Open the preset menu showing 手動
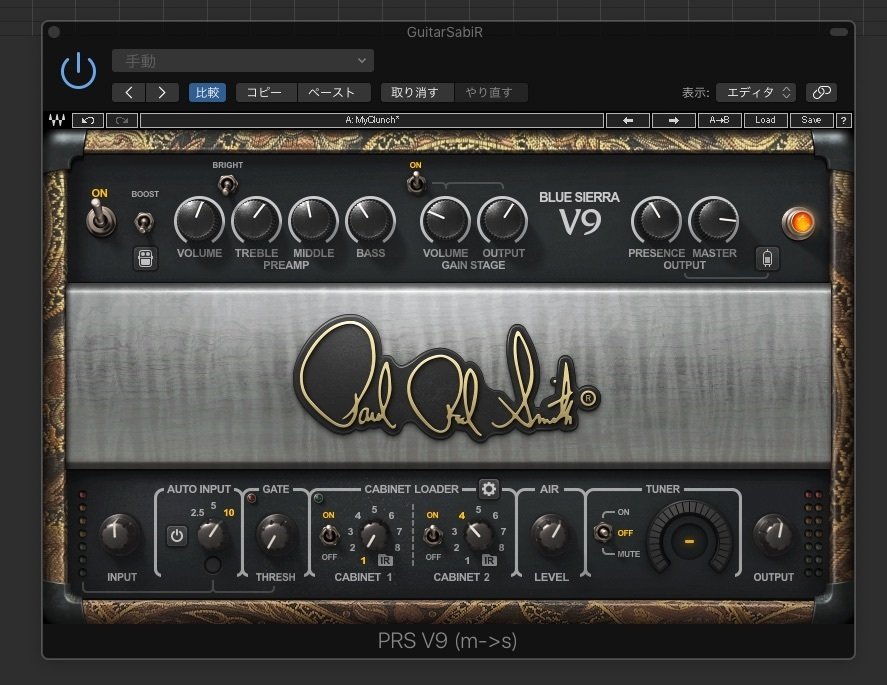This screenshot has height=685, width=887. coord(243,61)
